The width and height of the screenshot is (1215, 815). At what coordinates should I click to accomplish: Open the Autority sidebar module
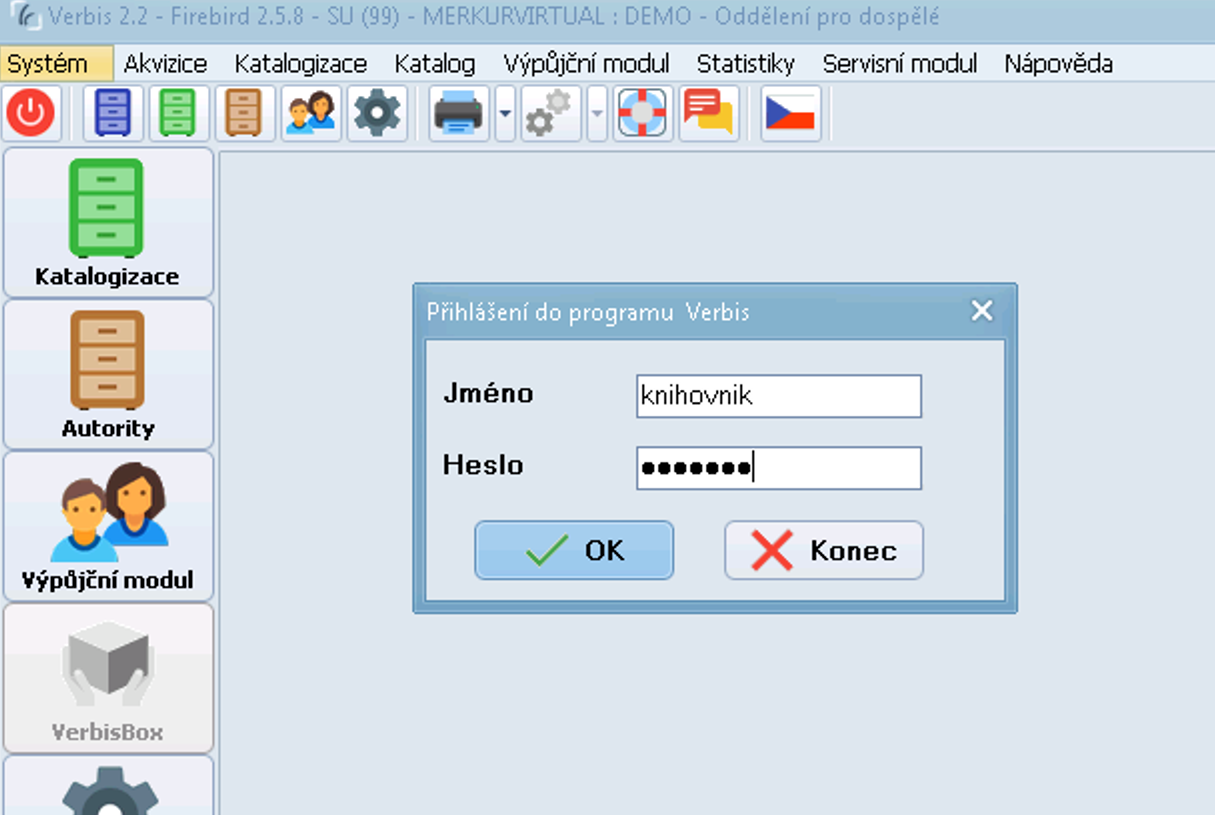click(x=108, y=374)
